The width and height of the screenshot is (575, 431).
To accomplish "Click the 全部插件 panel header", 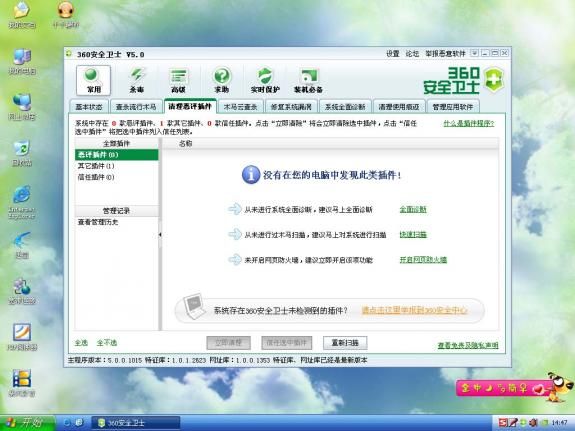I will (117, 143).
